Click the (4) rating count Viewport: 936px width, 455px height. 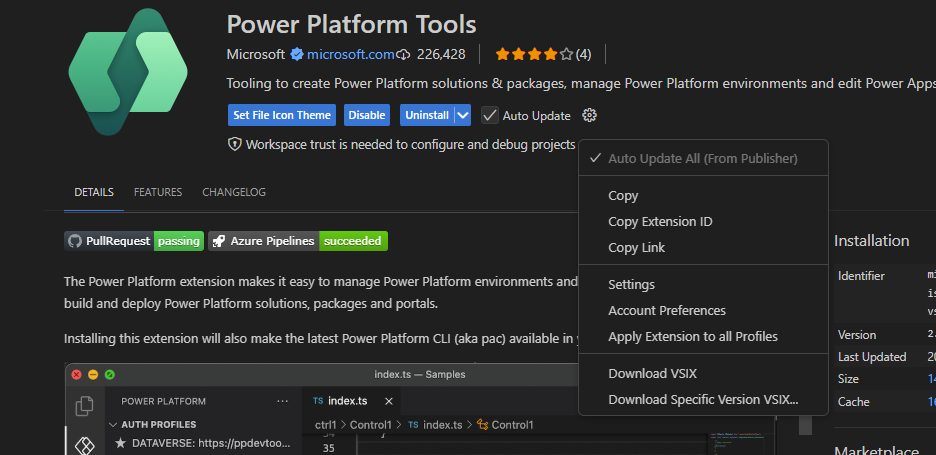[583, 55]
